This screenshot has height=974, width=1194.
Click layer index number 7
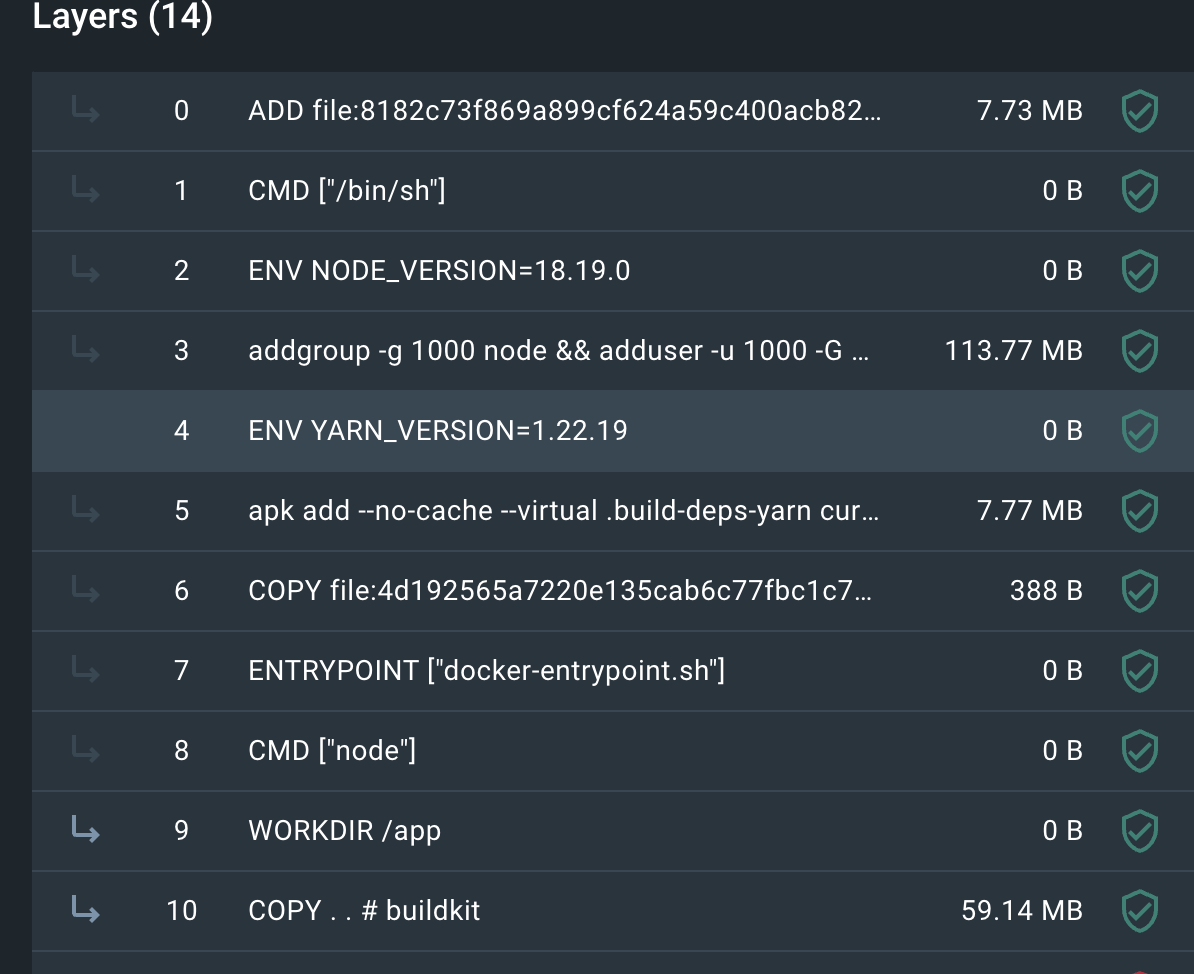[x=181, y=671]
